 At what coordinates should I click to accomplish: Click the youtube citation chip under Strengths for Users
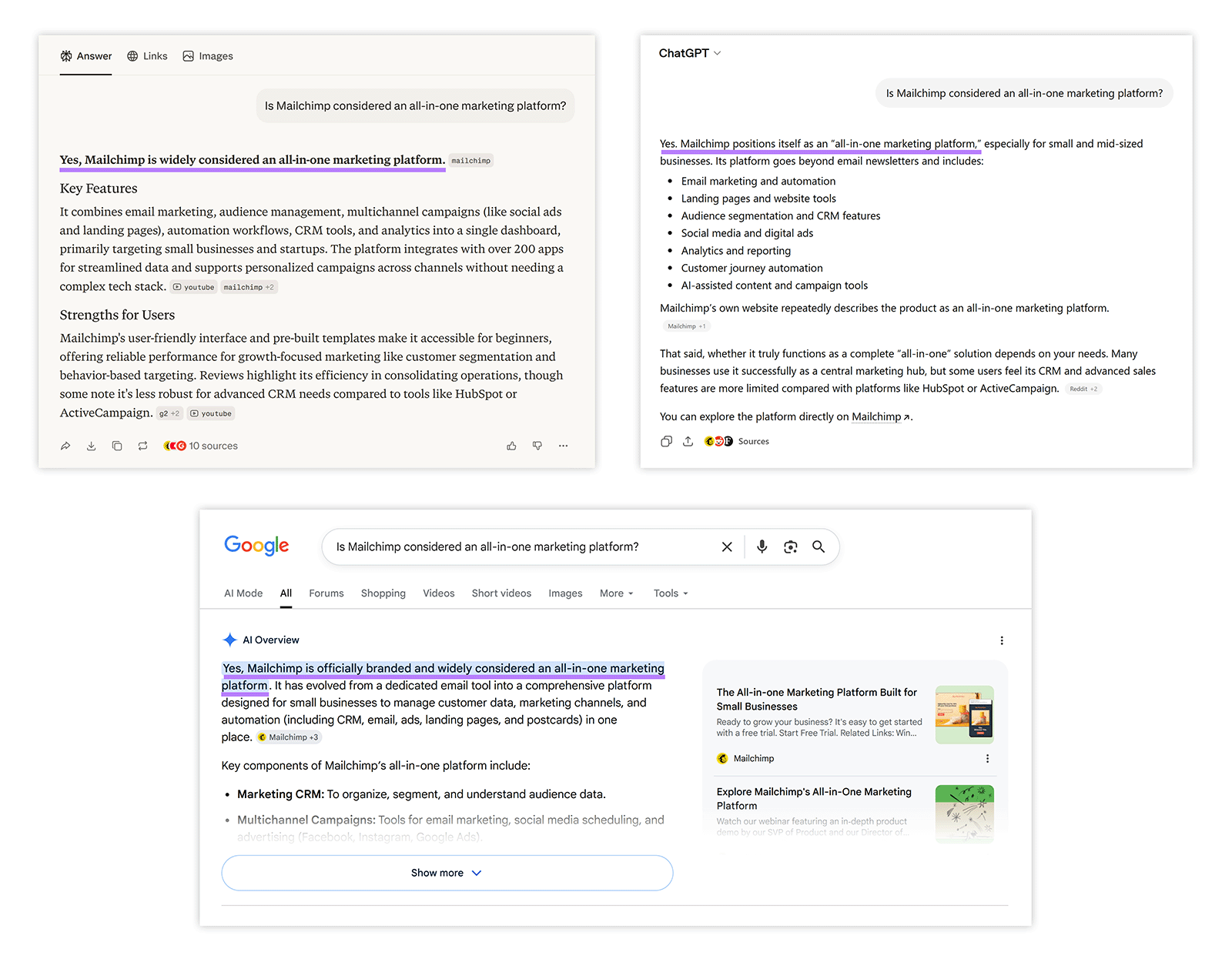coord(211,413)
